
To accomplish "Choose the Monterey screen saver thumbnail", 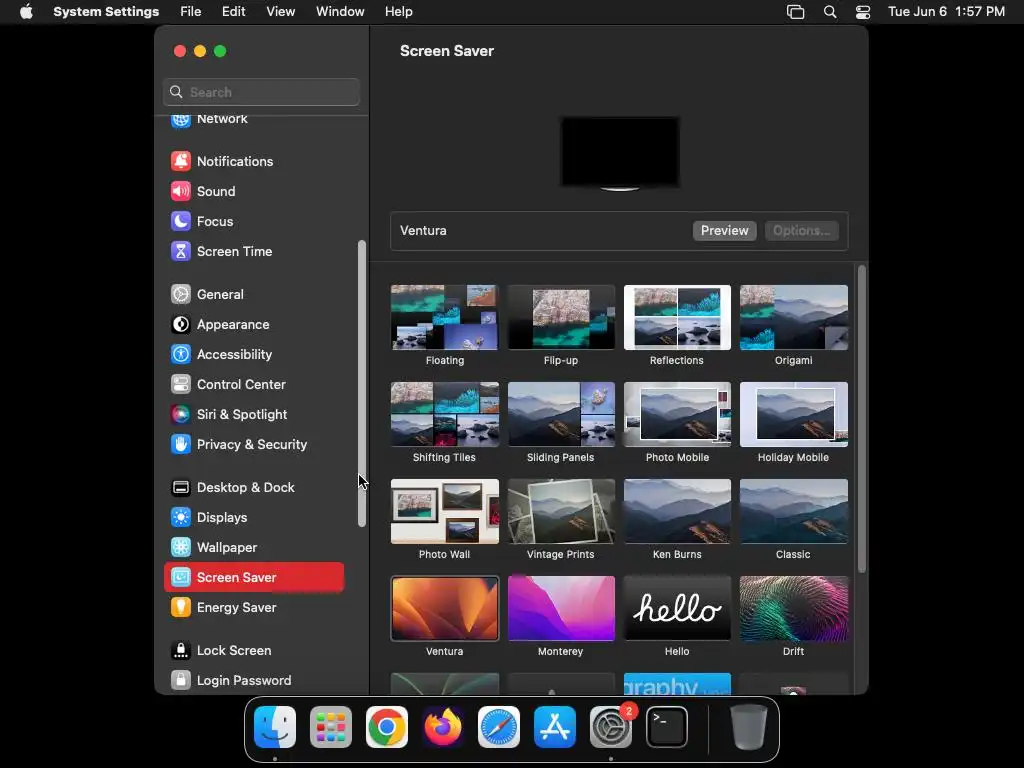I will tap(561, 609).
